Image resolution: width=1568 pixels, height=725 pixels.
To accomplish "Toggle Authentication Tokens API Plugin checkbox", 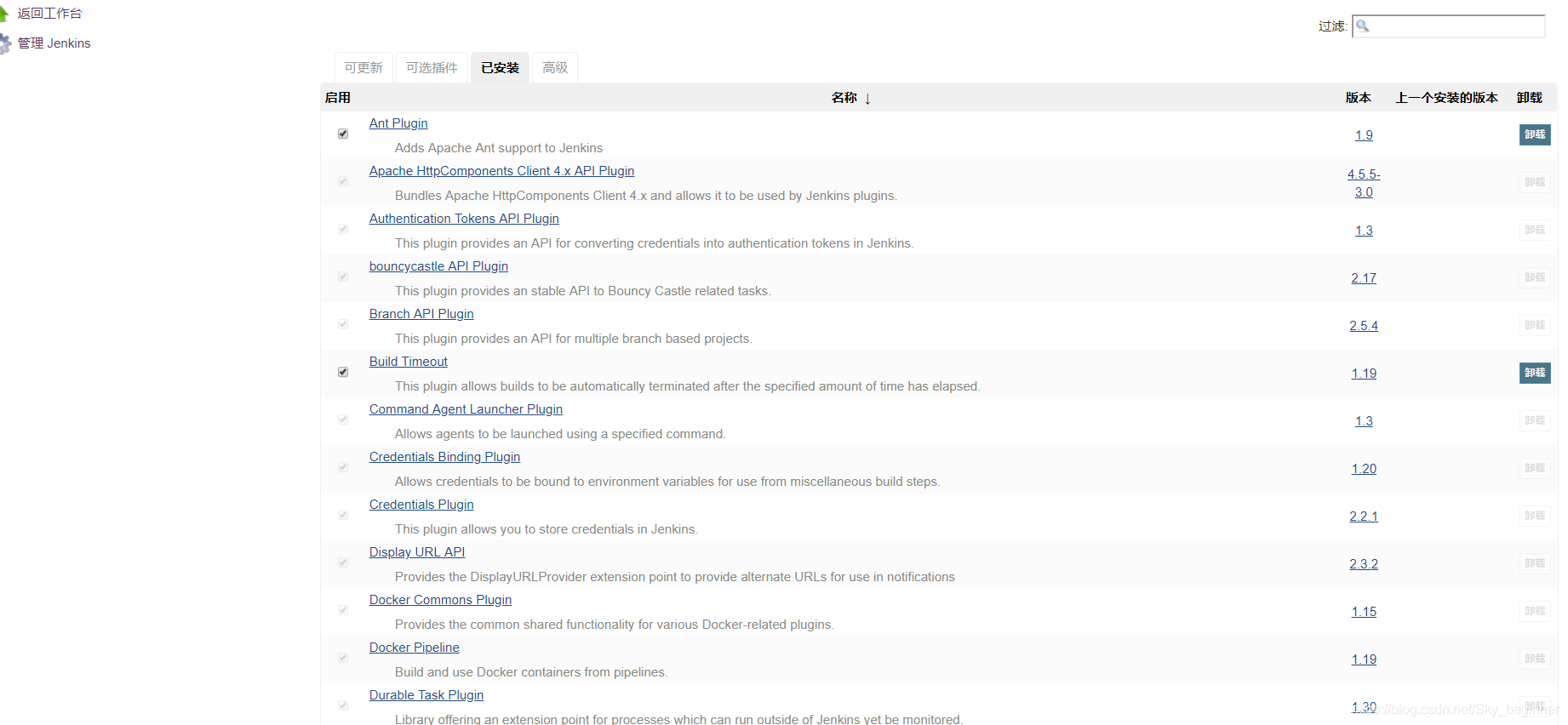I will click(343, 229).
